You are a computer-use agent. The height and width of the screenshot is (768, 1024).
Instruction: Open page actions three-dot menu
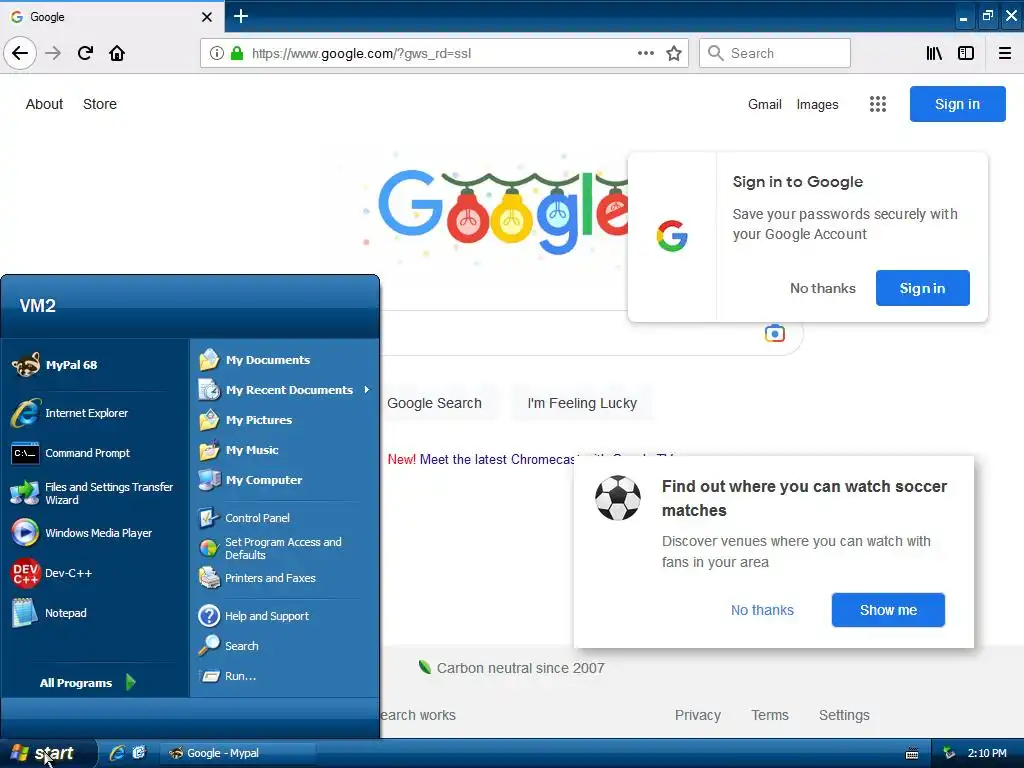pyautogui.click(x=645, y=53)
